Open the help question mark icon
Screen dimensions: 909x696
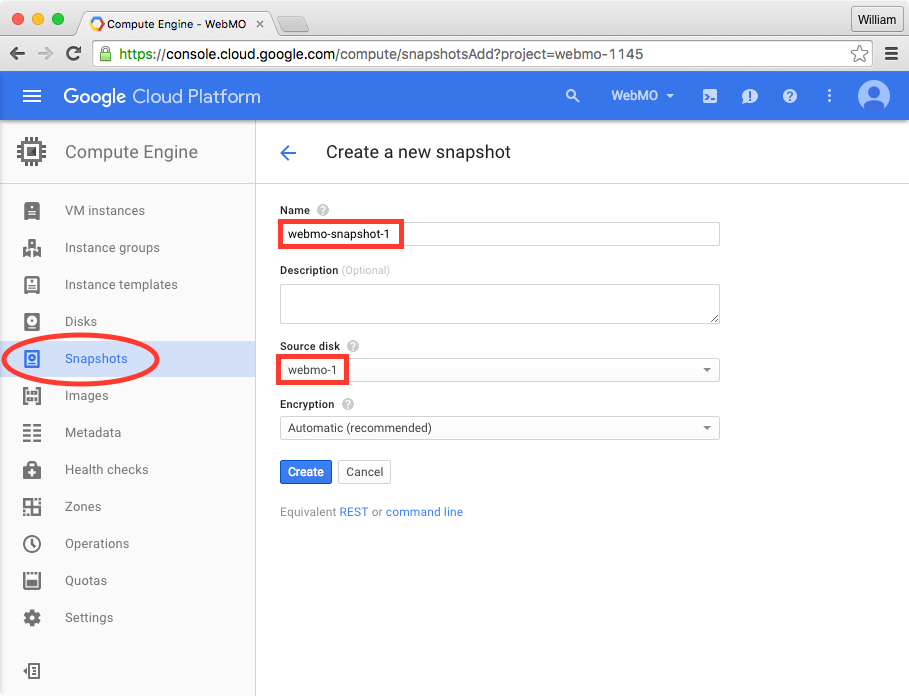coord(790,96)
